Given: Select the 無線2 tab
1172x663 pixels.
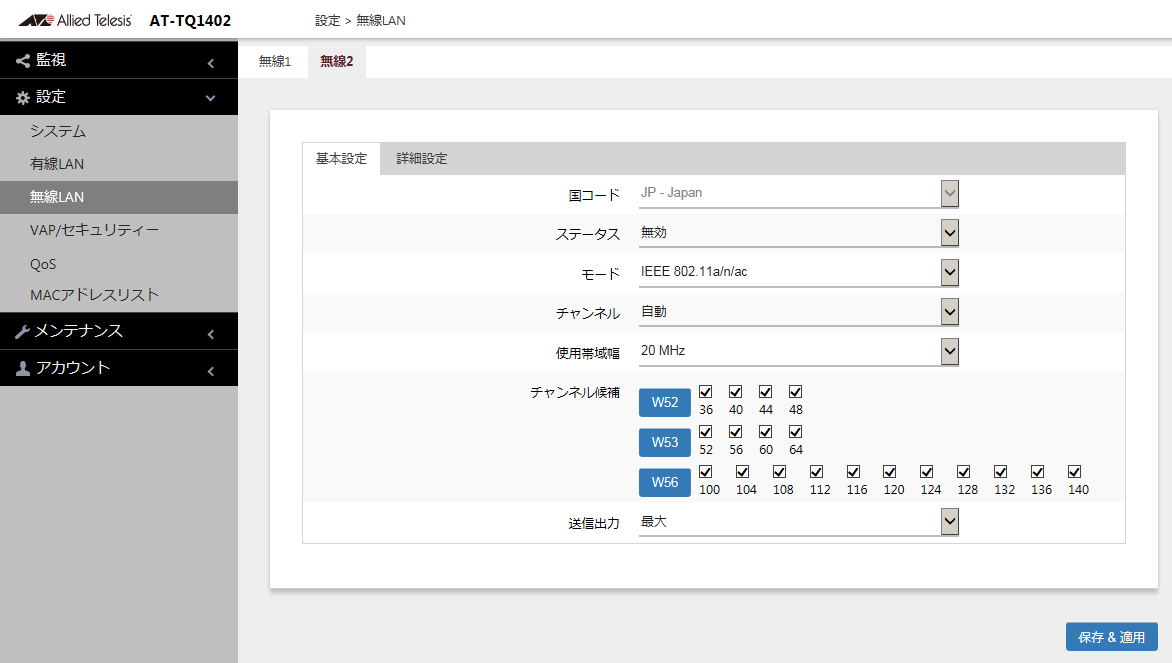Looking at the screenshot, I should click(x=336, y=61).
